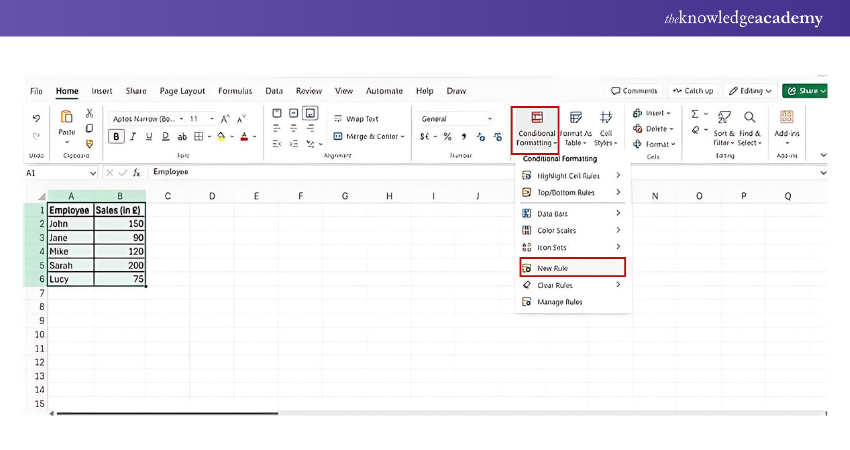
Task: Click the Insert function fx icon
Action: [137, 172]
